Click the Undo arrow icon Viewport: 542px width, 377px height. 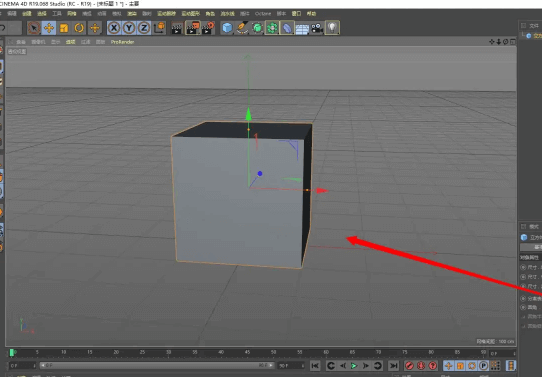[x=3, y=28]
